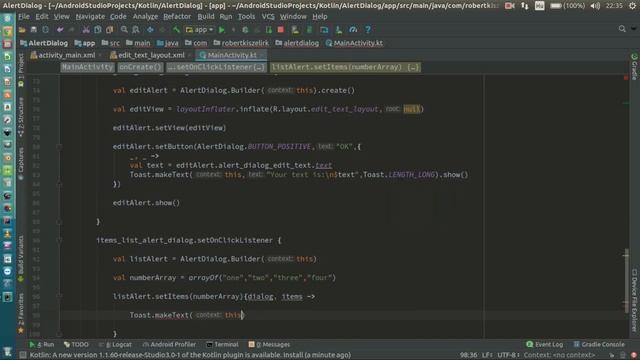Close the MainActivity.kt editor tab

[x=262, y=56]
